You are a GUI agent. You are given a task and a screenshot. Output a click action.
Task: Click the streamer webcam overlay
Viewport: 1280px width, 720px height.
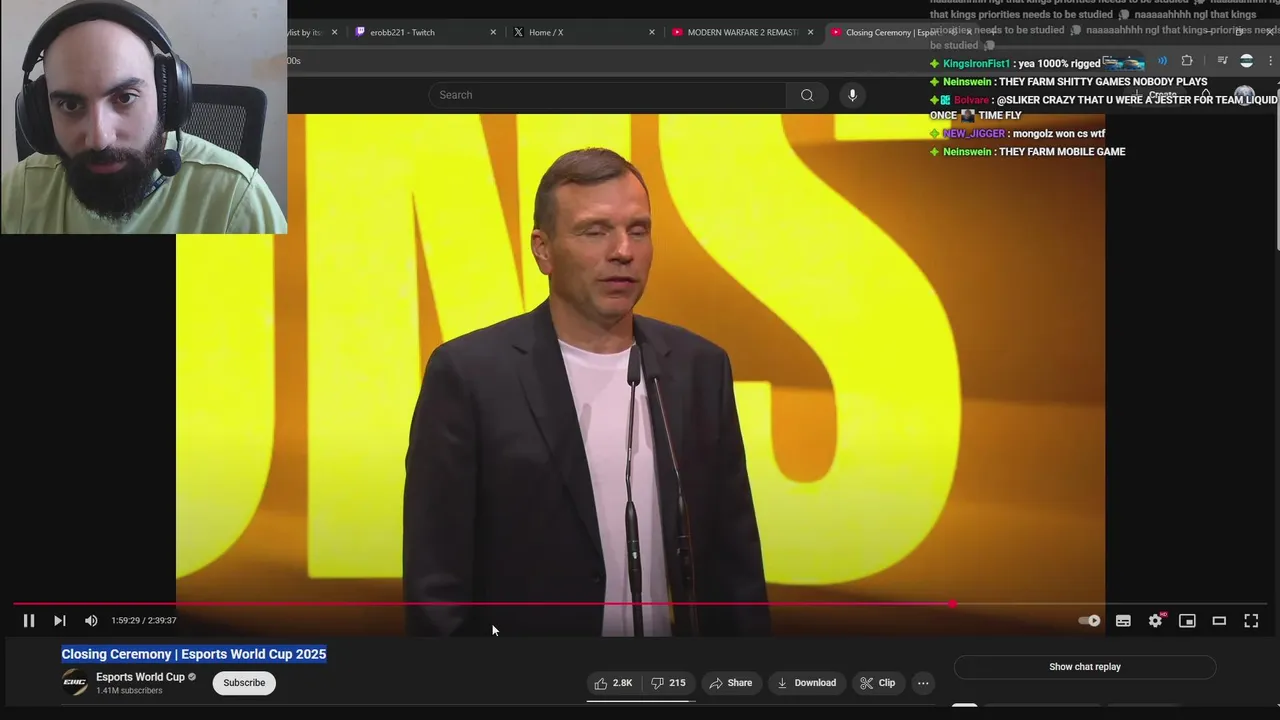144,117
